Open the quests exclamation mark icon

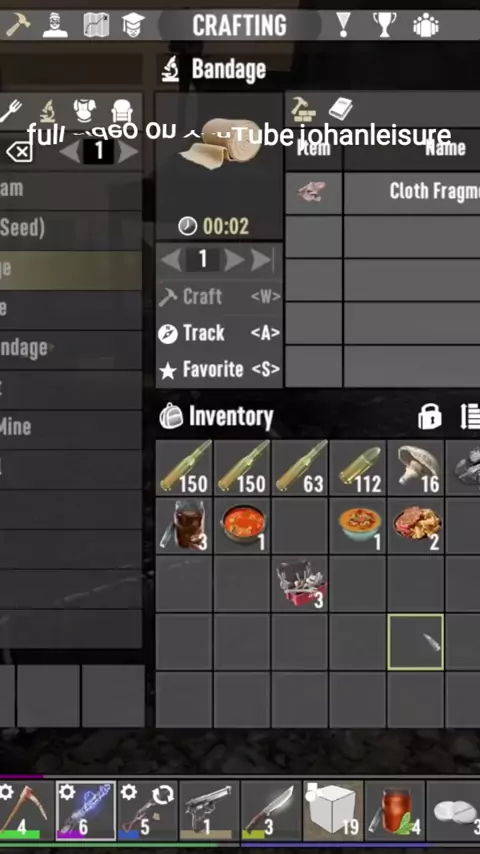pyautogui.click(x=343, y=25)
